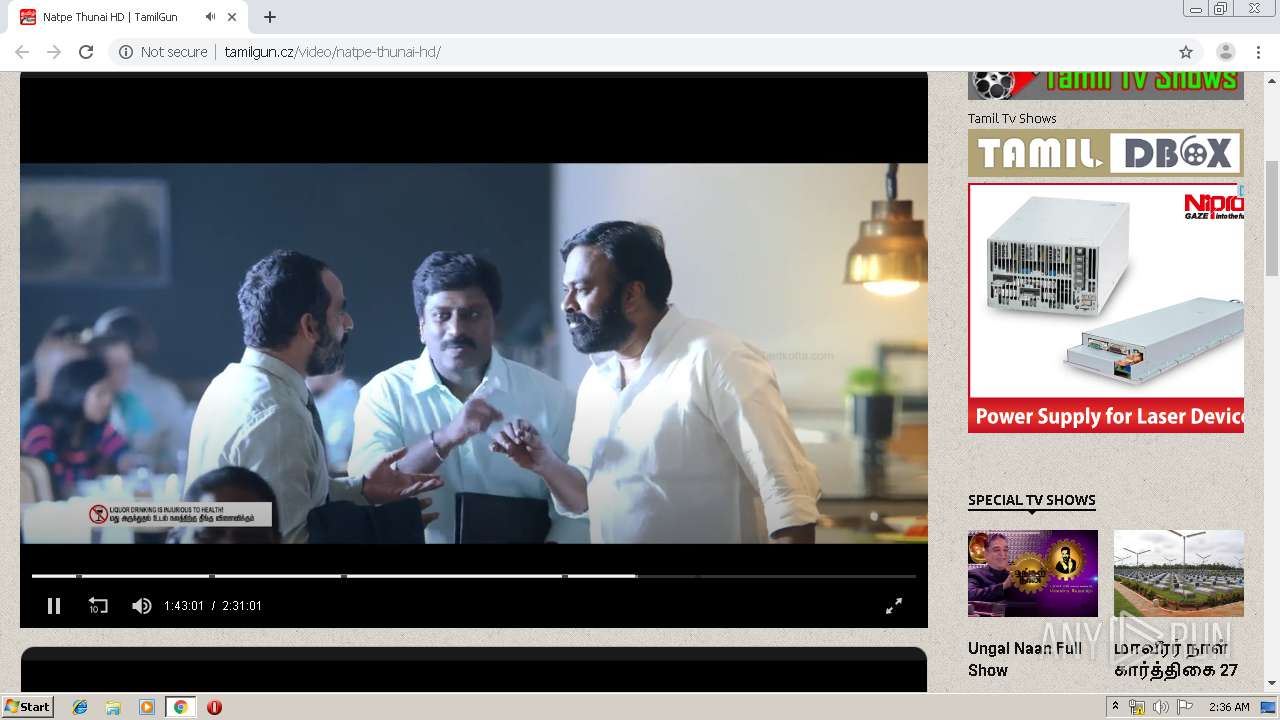Viewport: 1280px width, 720px height.
Task: Click the video frame to toggle playback
Action: pos(474,353)
